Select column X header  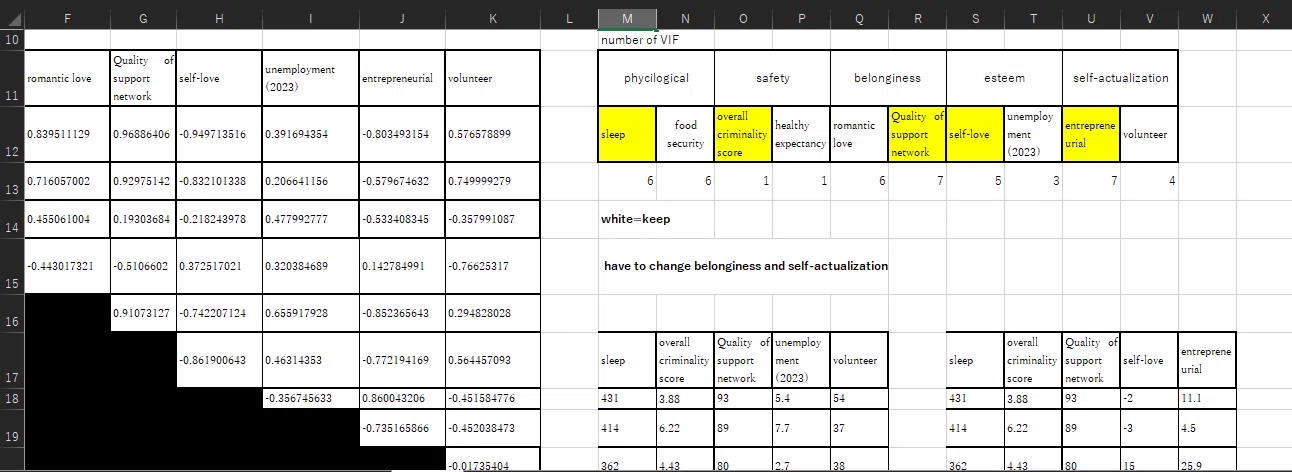tap(1264, 17)
